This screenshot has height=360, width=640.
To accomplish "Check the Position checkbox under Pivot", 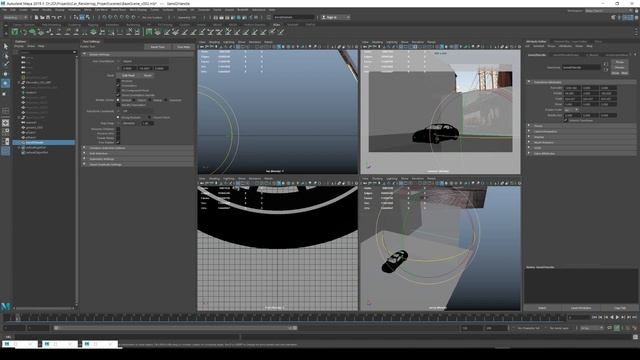I will pyautogui.click(x=118, y=81).
